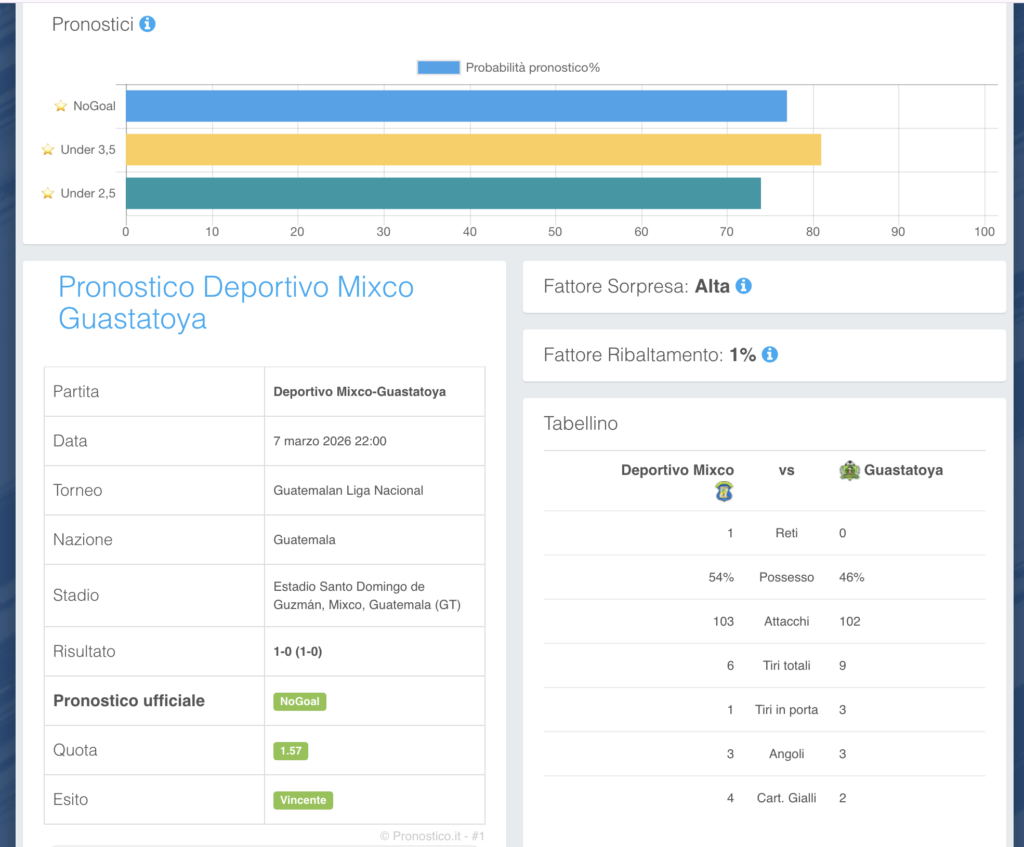This screenshot has width=1024, height=847.
Task: Select the yellow Under 3,5 bar
Action: (x=472, y=150)
